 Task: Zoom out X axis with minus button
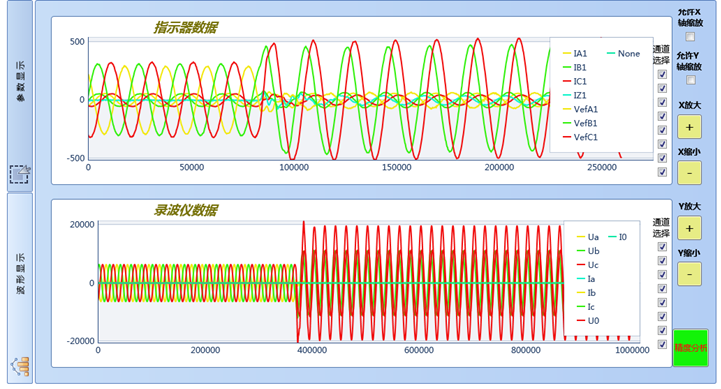tap(689, 173)
